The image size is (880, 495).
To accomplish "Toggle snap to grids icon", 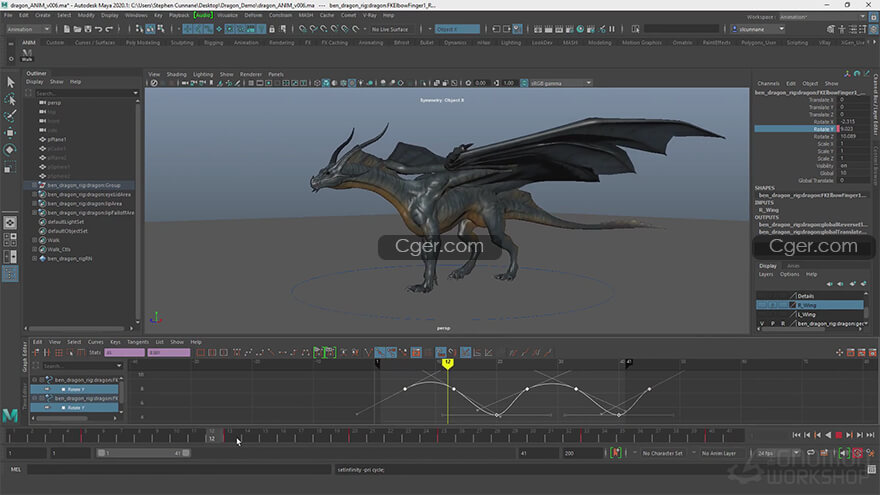I will click(303, 29).
